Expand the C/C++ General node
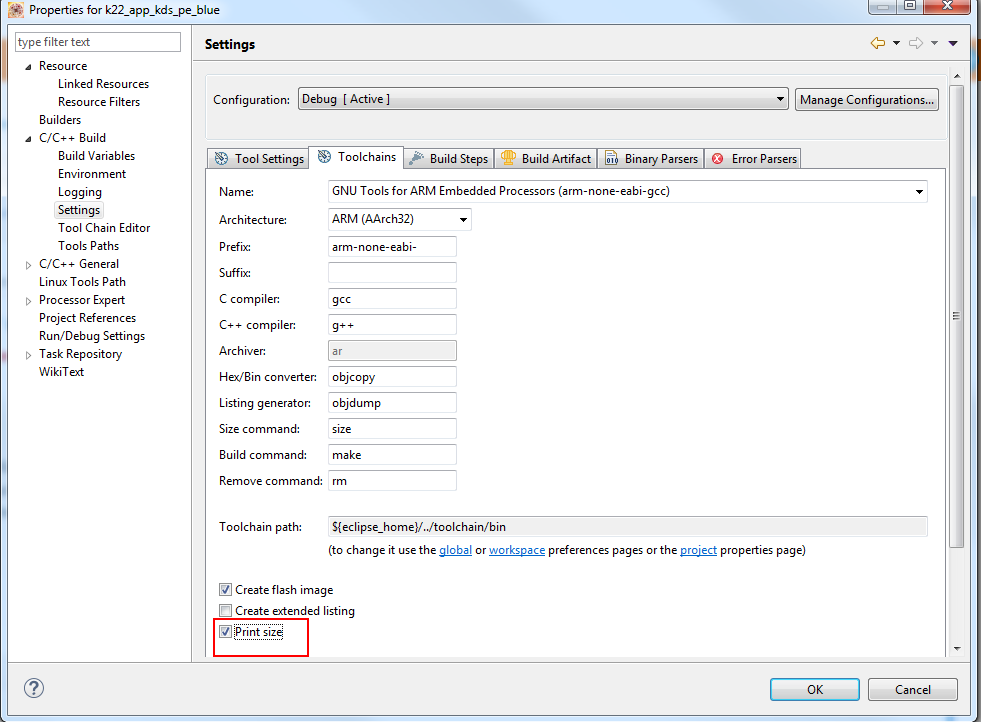 [x=28, y=265]
